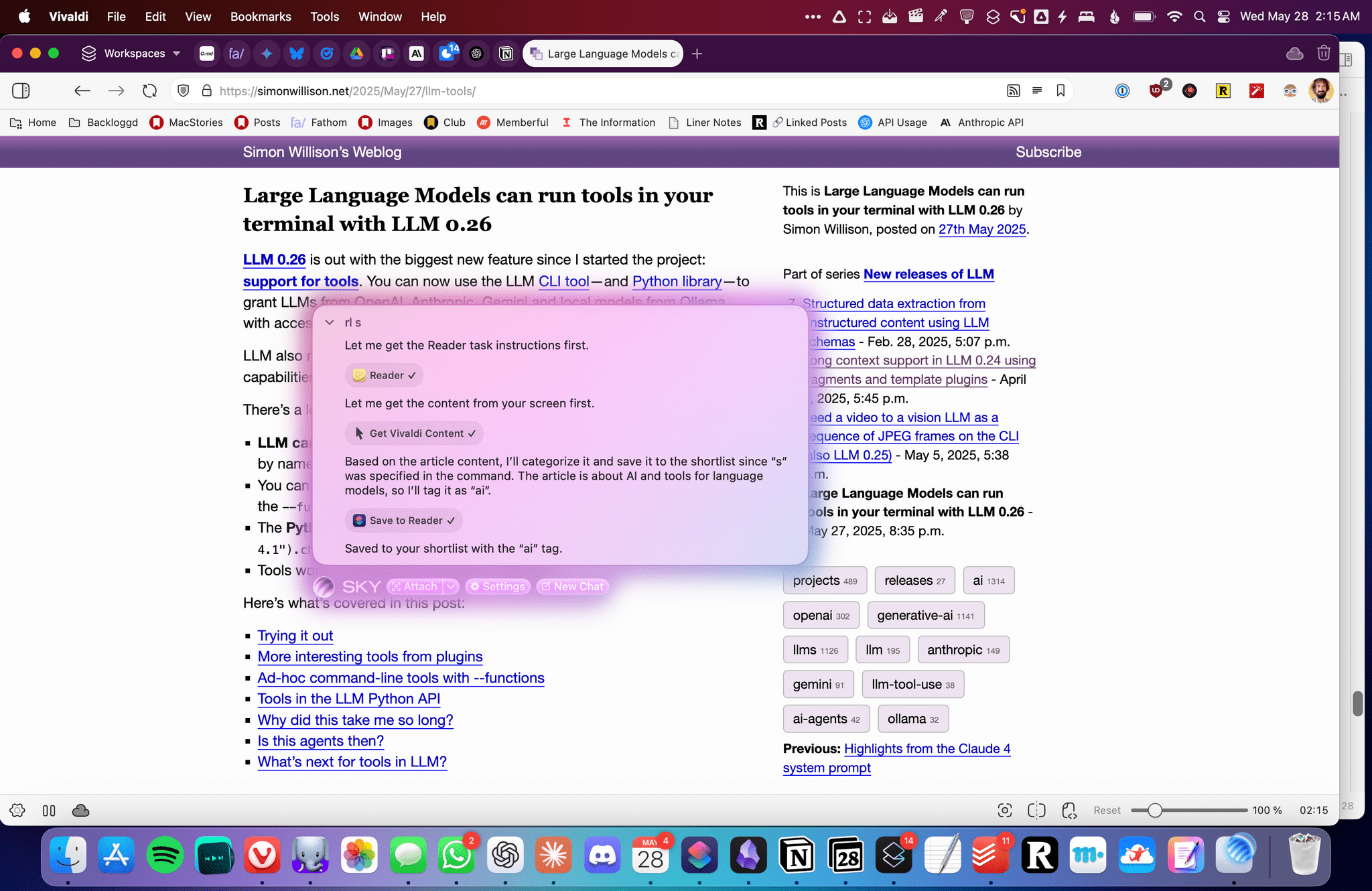
Task: Open the user profile avatar
Action: 1320,90
